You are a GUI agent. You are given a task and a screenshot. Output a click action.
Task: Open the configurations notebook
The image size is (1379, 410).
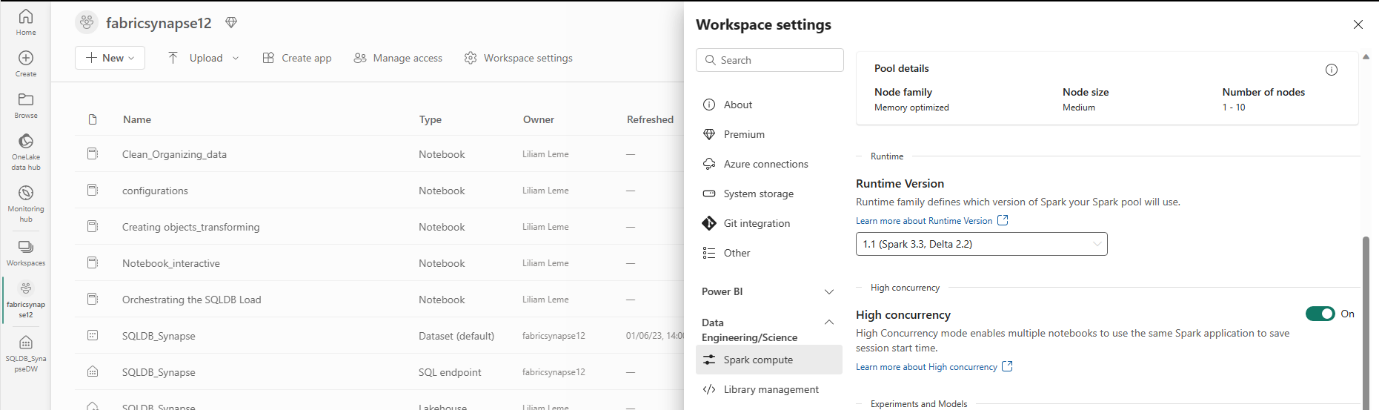(x=155, y=190)
